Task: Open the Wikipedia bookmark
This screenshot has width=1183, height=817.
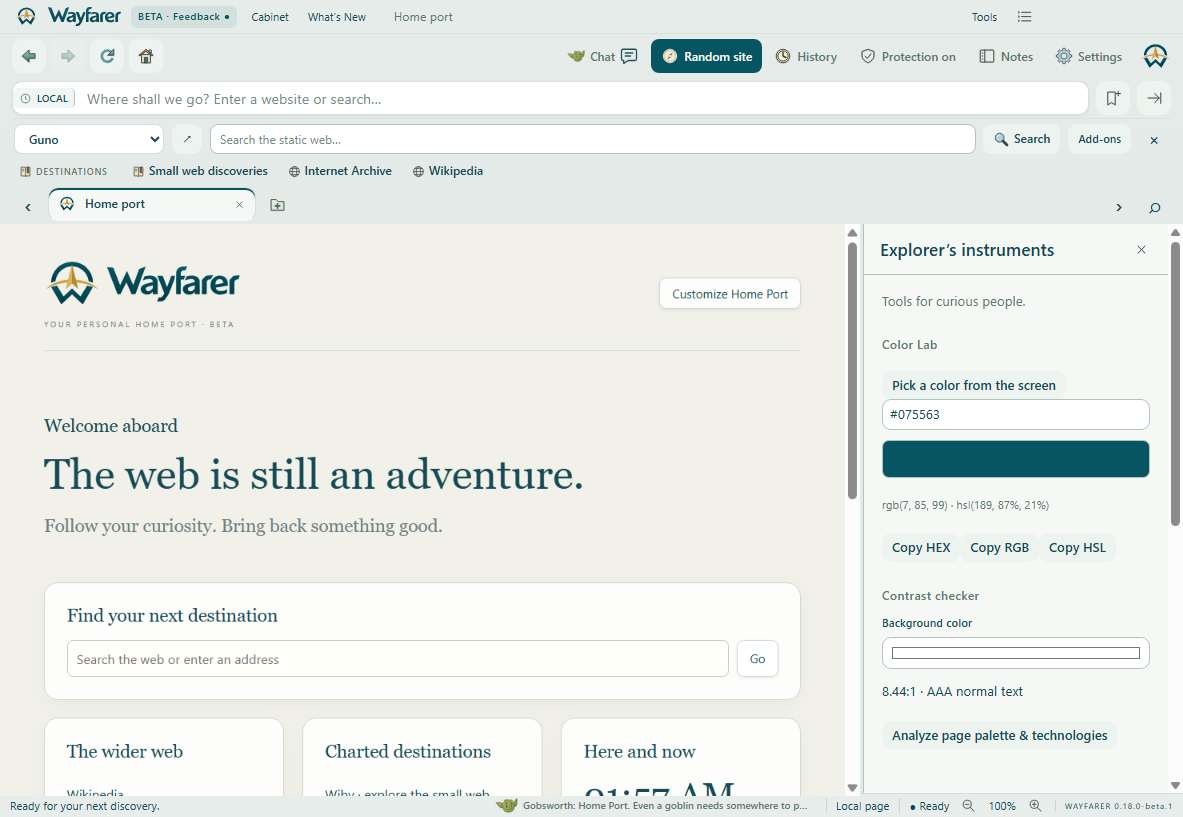Action: [448, 171]
